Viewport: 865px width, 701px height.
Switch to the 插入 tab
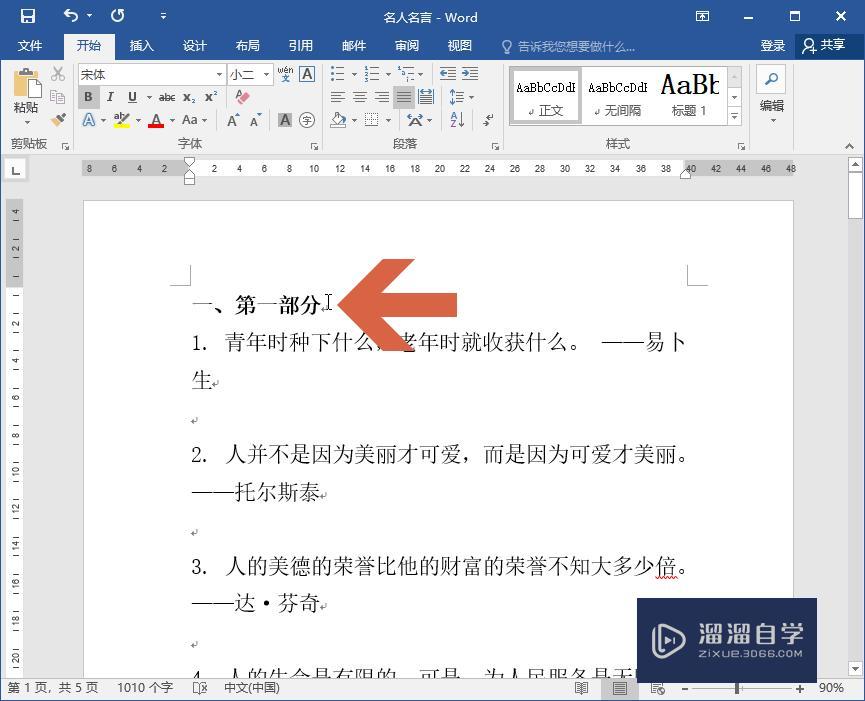[x=142, y=46]
